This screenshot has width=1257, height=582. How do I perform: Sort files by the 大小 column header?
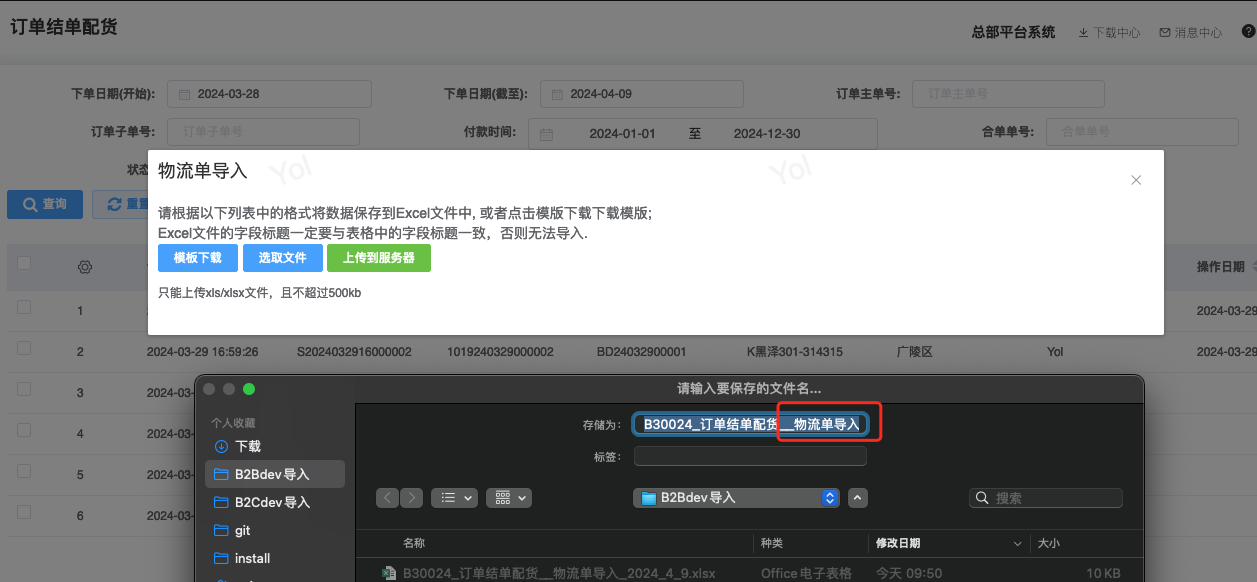[1049, 543]
